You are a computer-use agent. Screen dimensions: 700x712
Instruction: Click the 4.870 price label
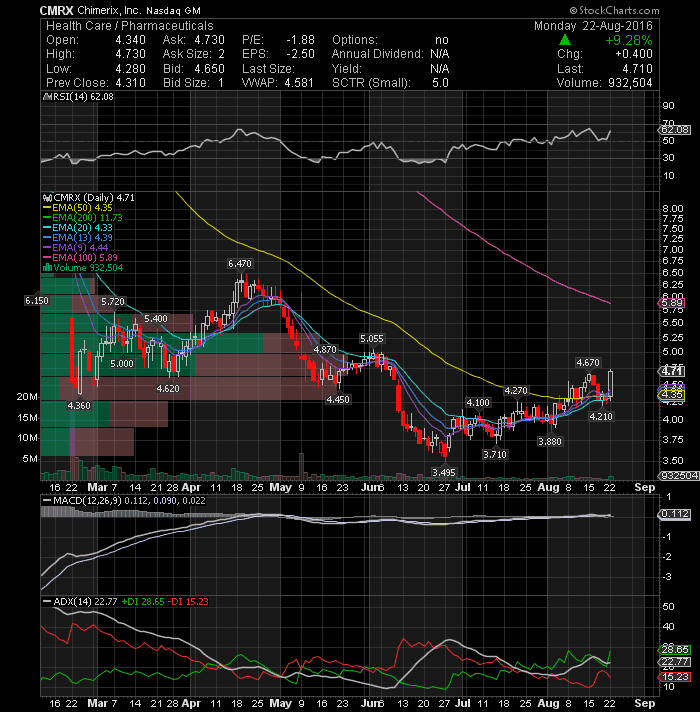325,349
